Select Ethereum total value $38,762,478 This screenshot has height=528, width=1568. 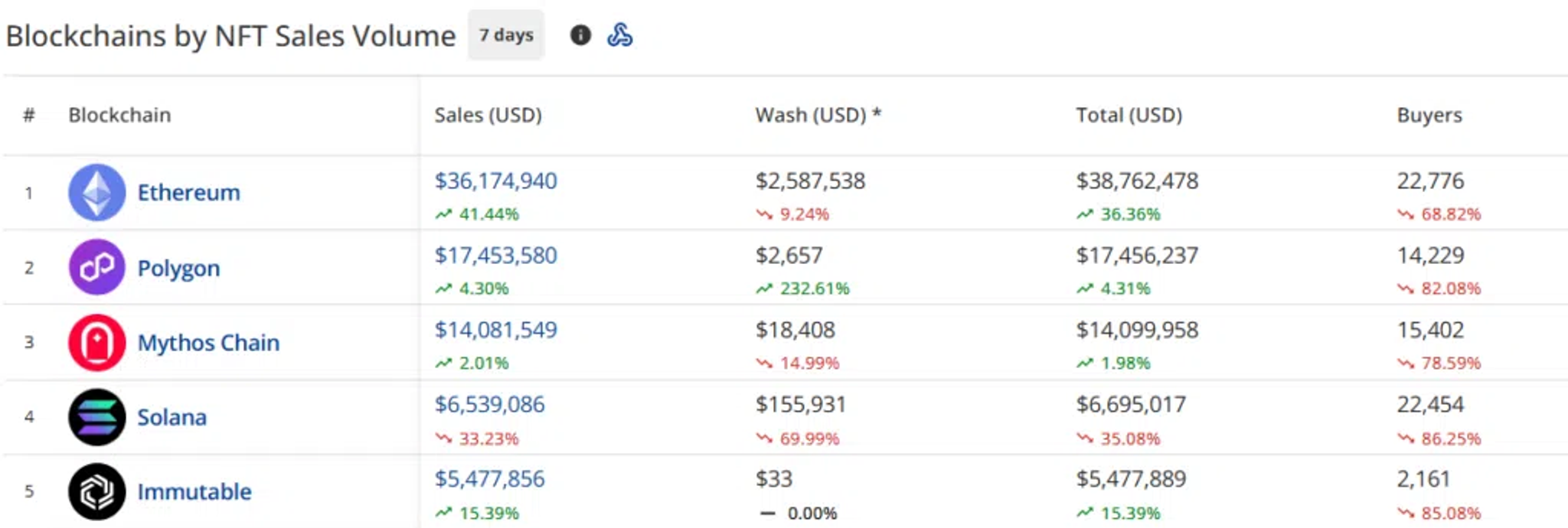[1137, 181]
